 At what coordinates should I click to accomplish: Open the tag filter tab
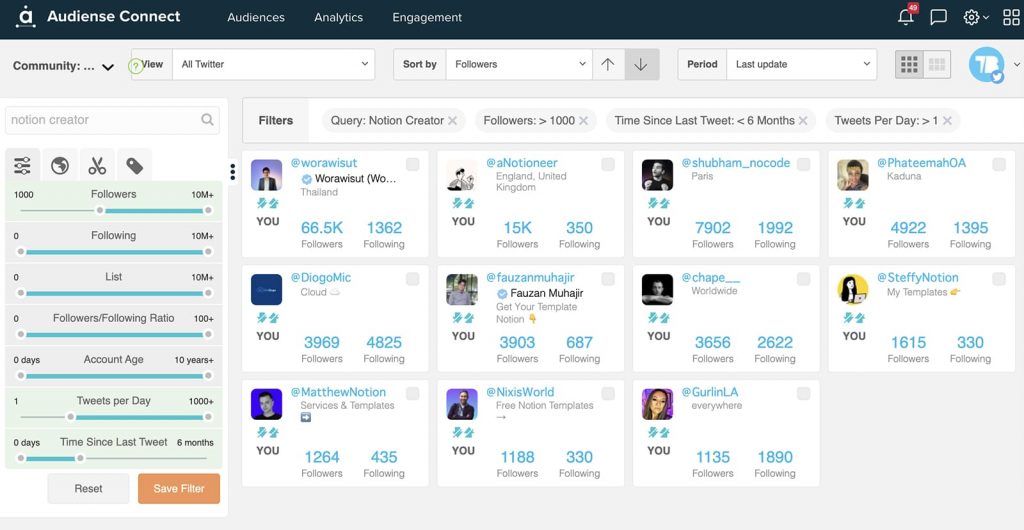tap(135, 166)
